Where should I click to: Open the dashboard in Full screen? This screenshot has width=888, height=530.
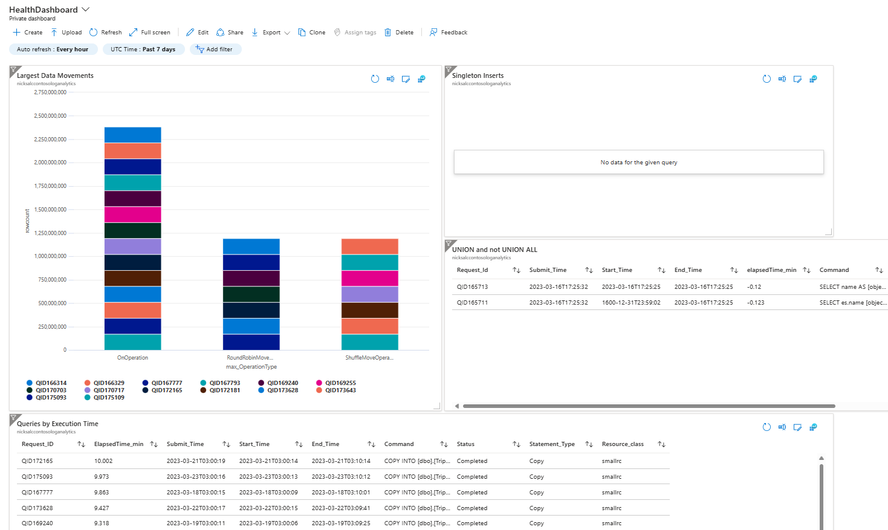pos(150,32)
